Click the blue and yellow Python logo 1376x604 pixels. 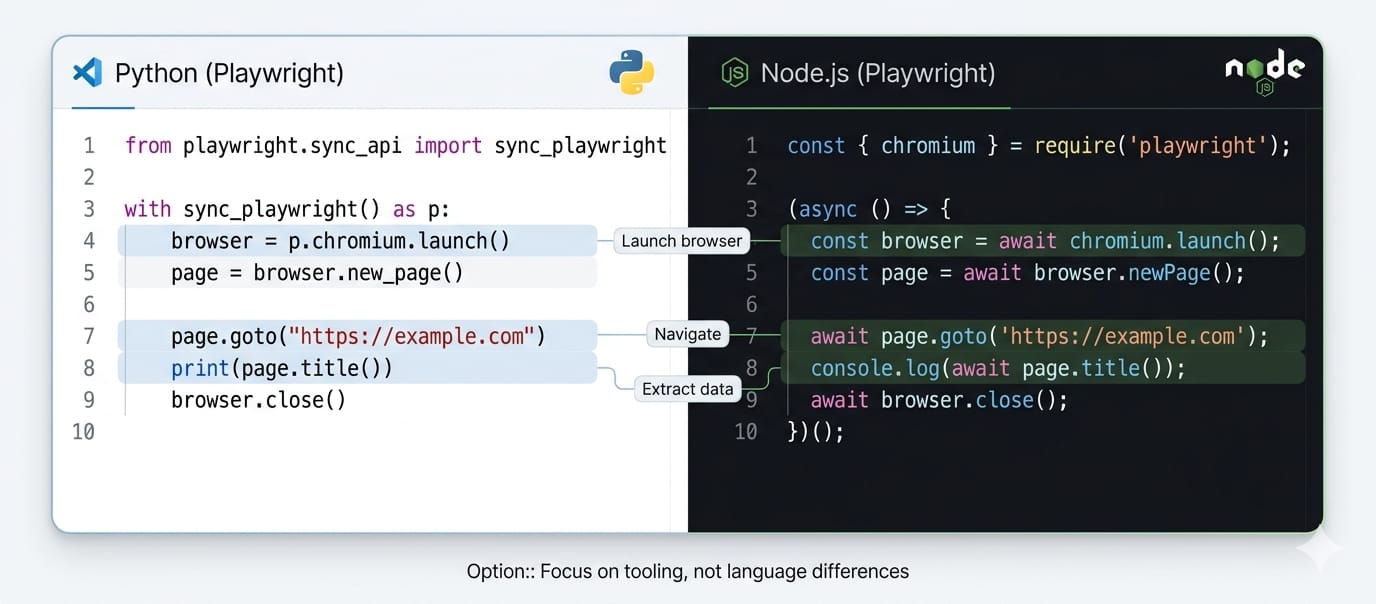[631, 73]
